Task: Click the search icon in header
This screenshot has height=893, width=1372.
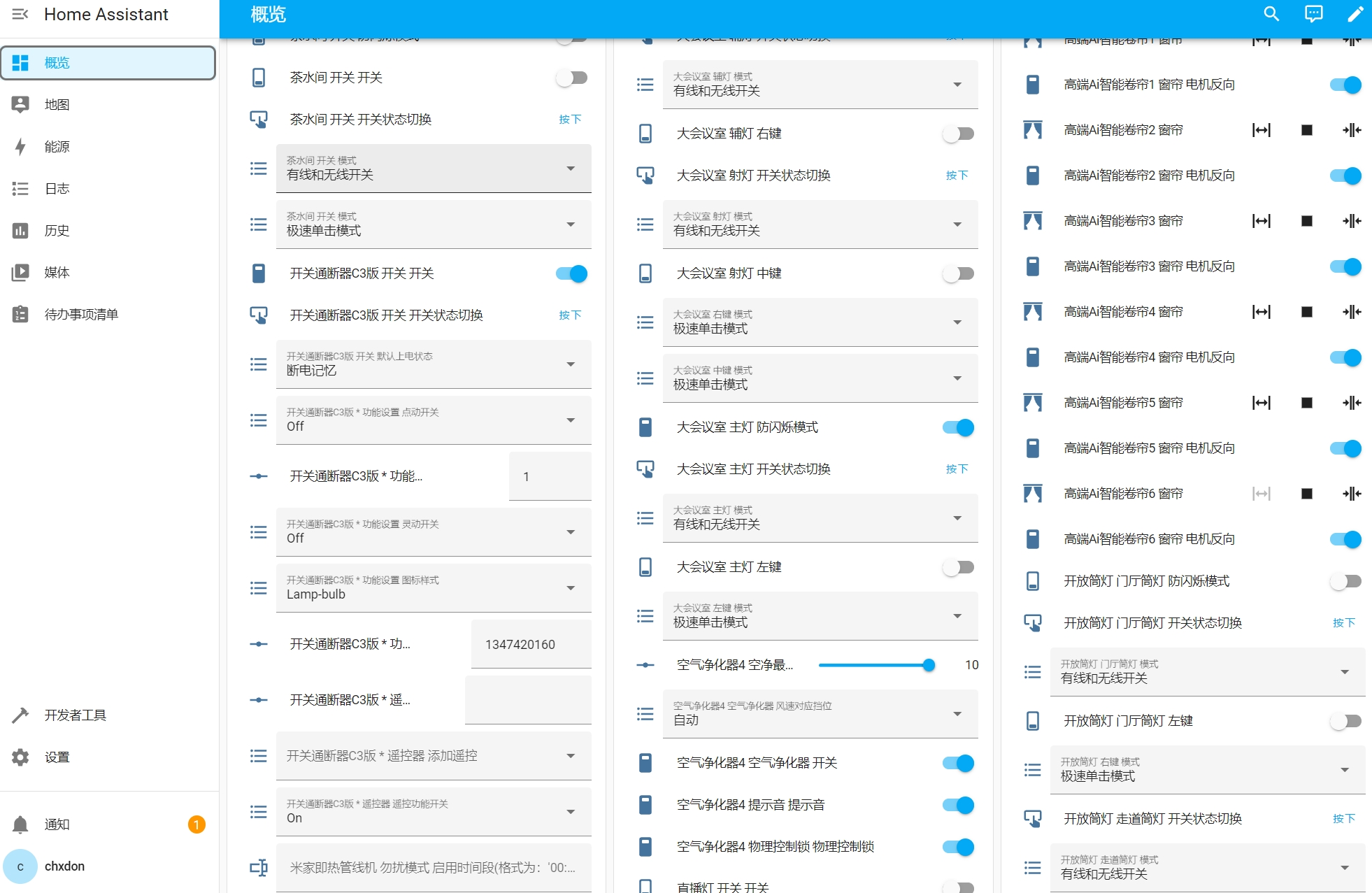Action: [x=1271, y=15]
